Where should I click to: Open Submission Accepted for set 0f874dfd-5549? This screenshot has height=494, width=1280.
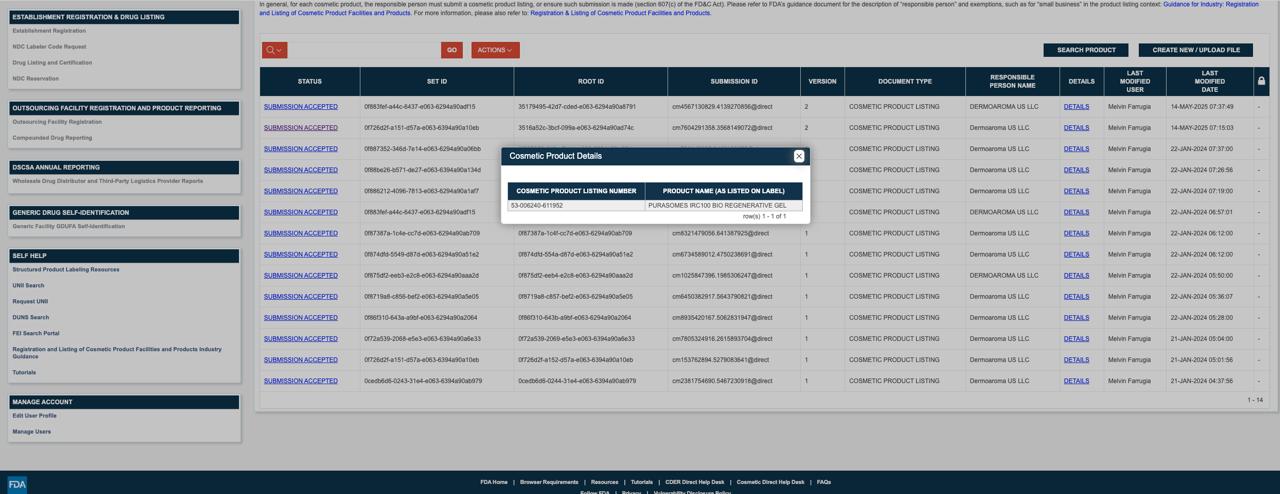[301, 254]
